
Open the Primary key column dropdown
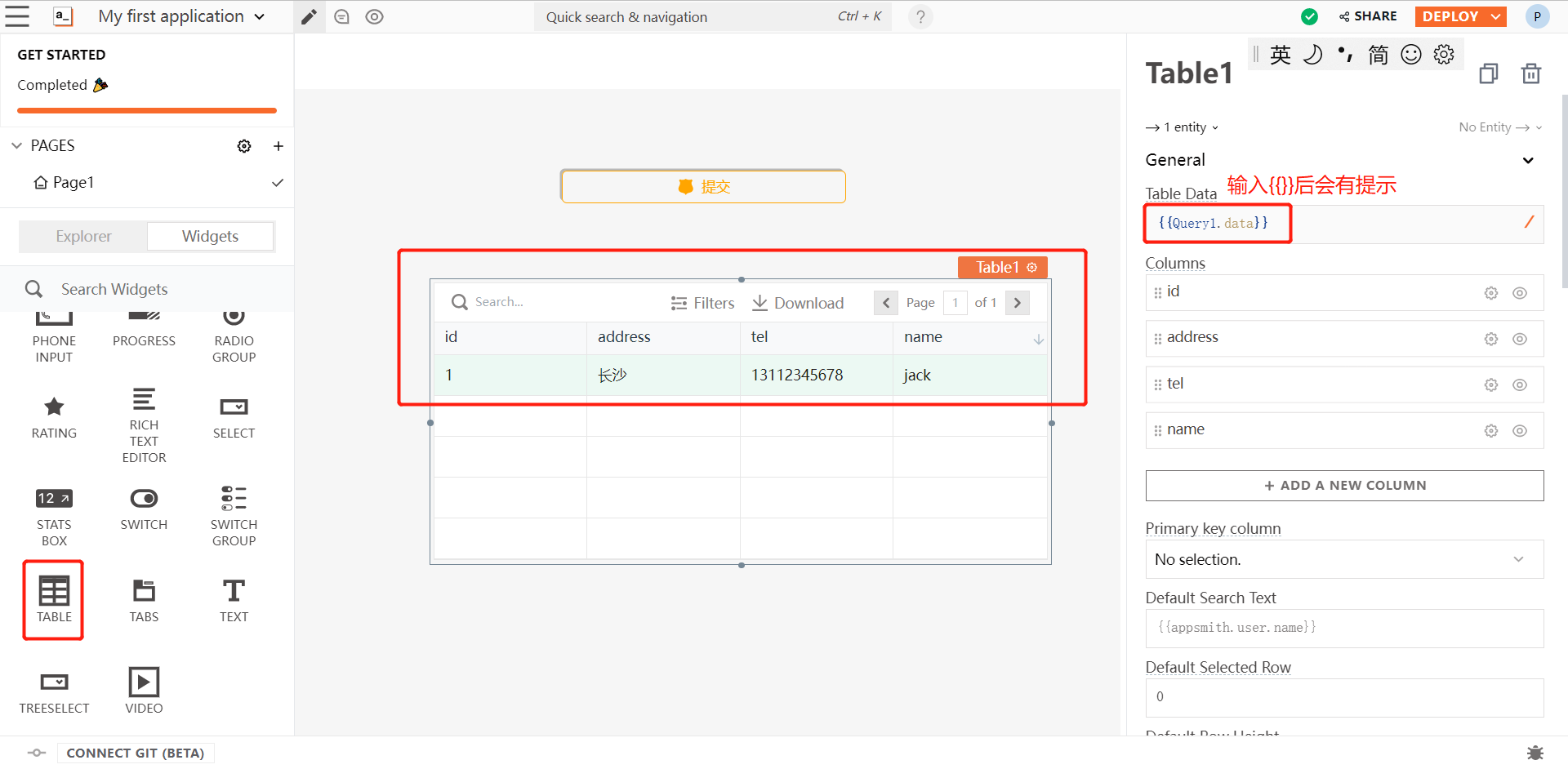(x=1343, y=559)
